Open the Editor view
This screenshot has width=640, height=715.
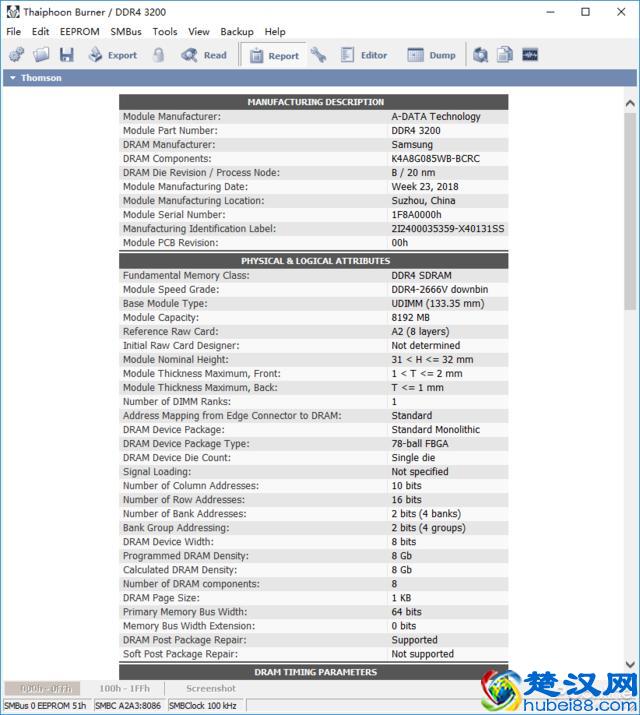coord(363,55)
